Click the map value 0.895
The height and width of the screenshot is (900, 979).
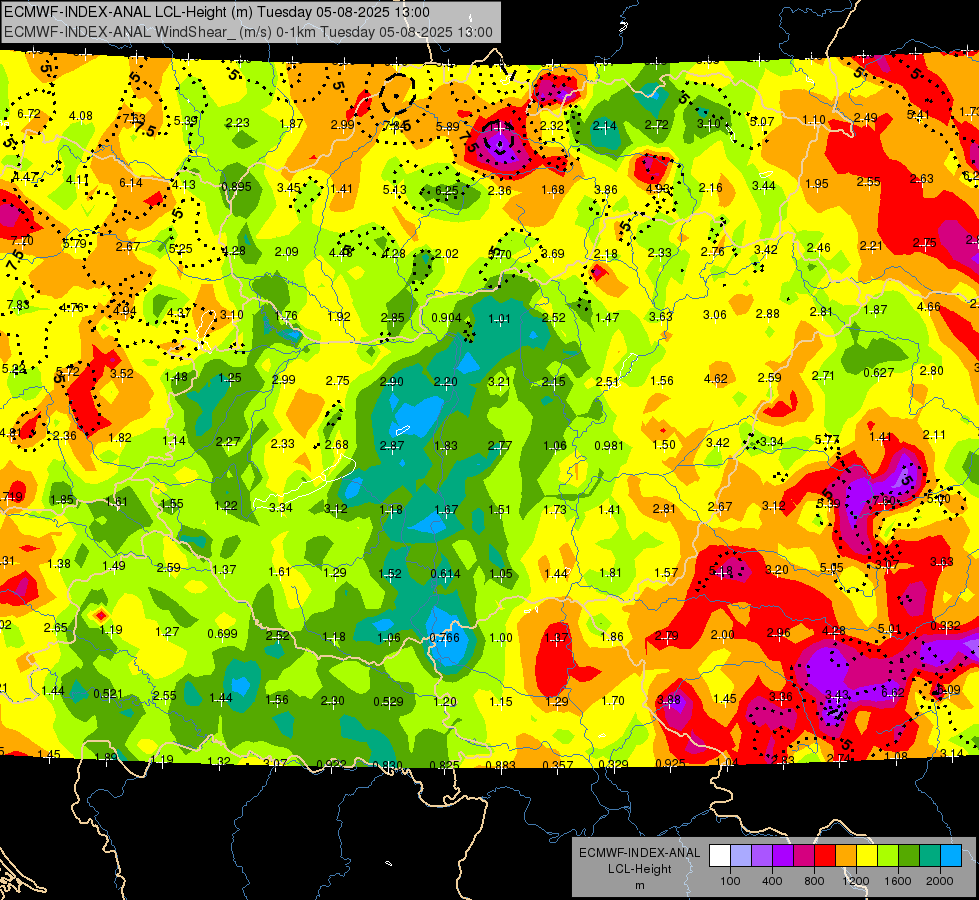237,187
